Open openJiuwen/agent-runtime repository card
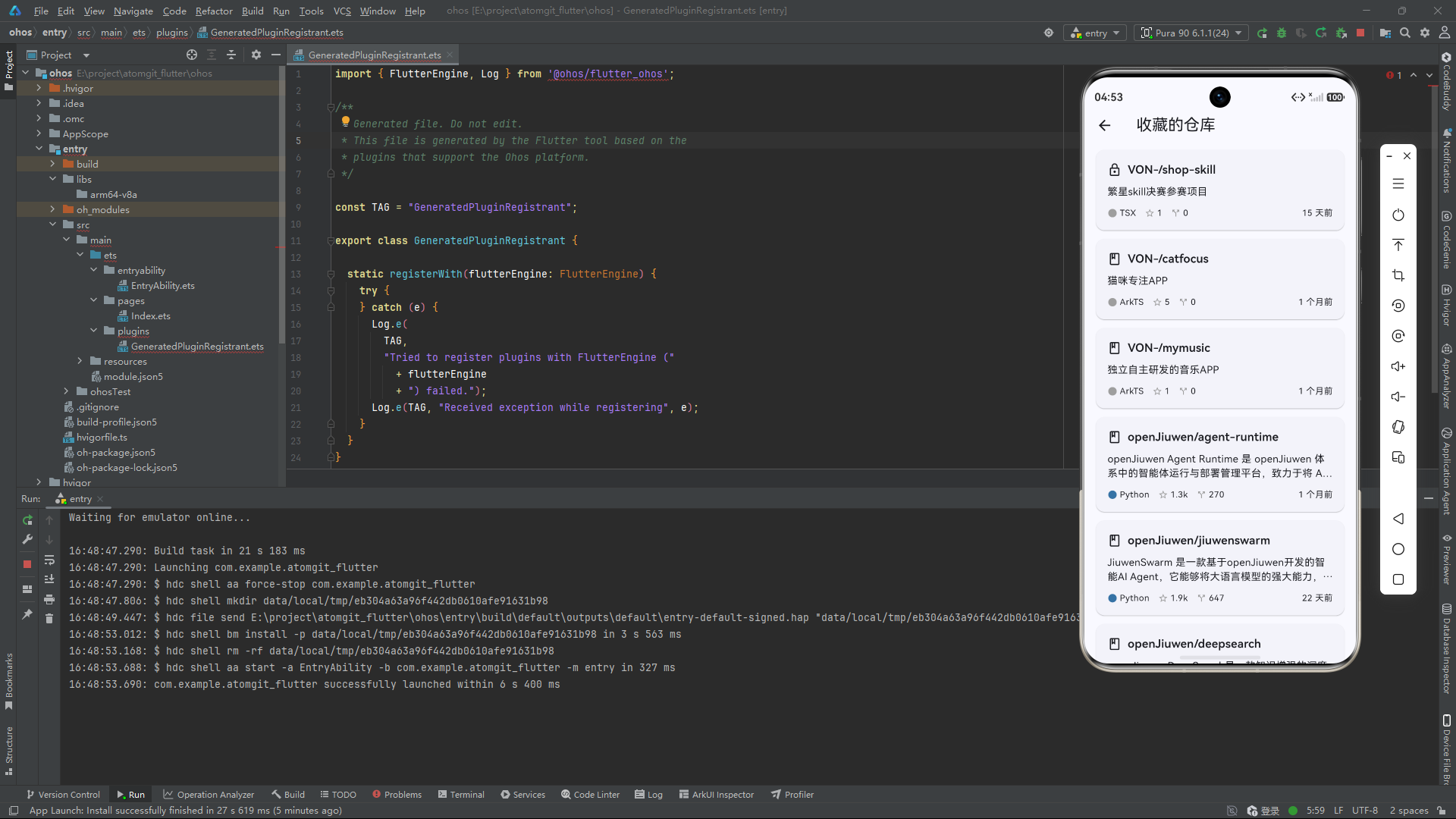The image size is (1456, 819). [x=1219, y=464]
